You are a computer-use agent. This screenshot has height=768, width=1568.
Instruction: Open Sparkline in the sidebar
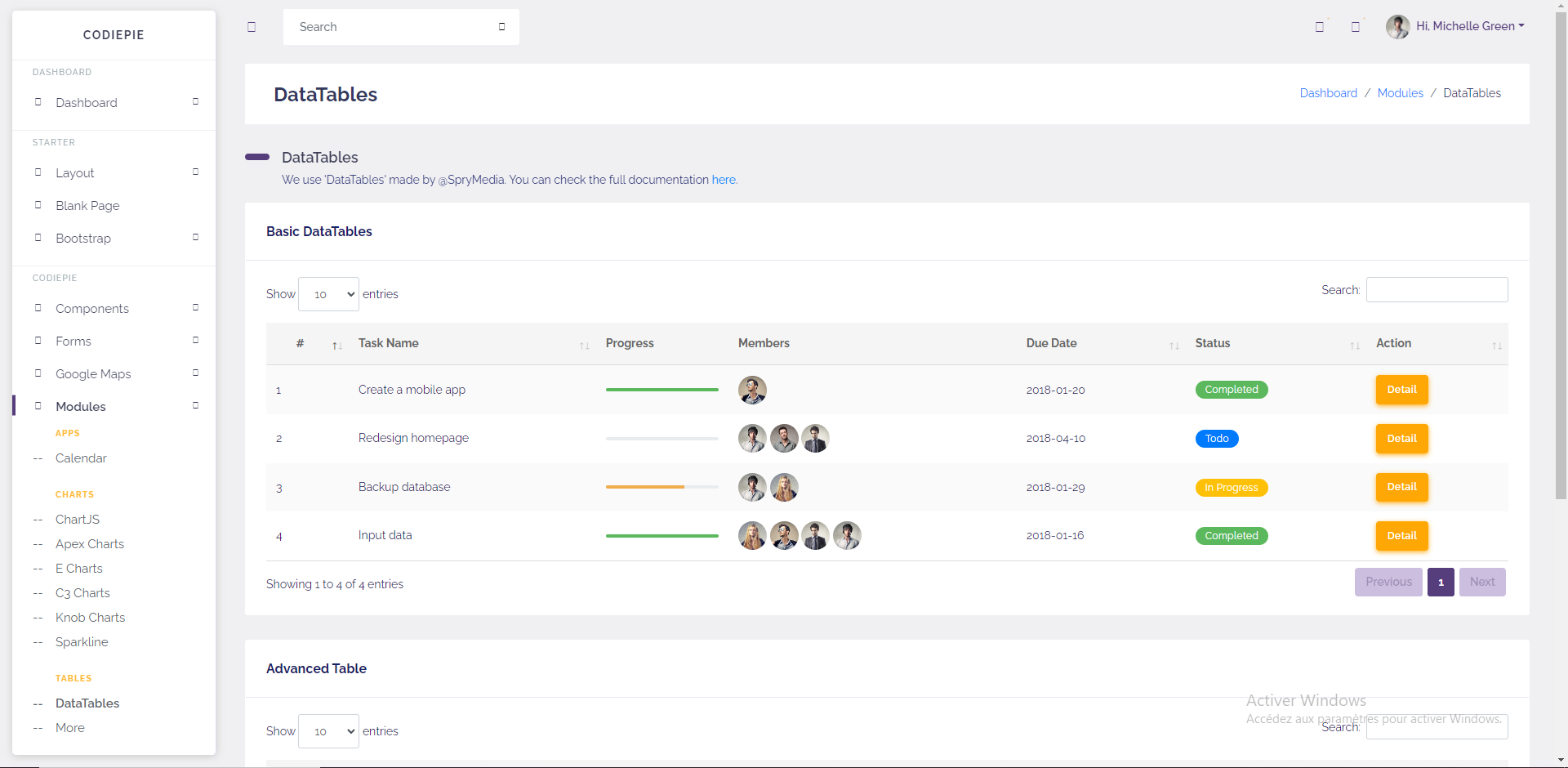(82, 642)
